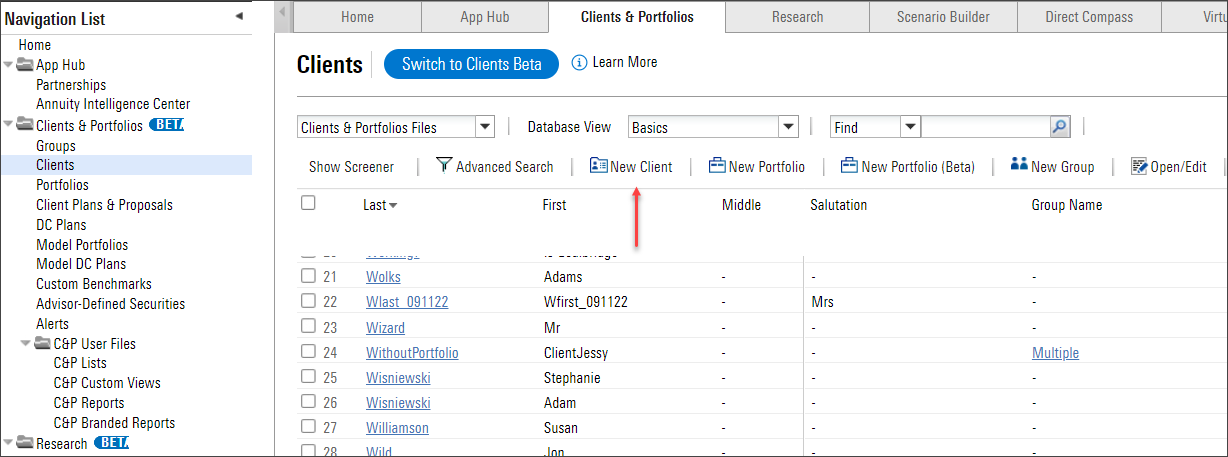The height and width of the screenshot is (457, 1228).
Task: Click the New Client card icon
Action: point(598,166)
